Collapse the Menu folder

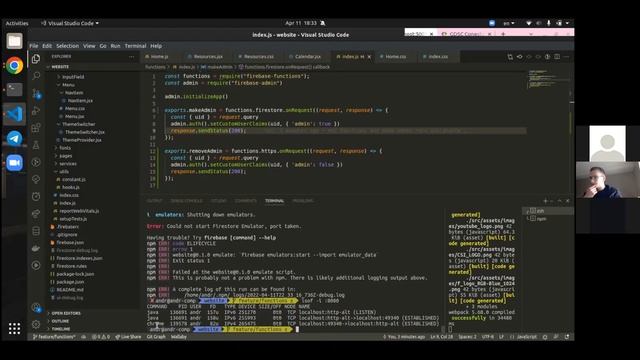[x=68, y=85]
